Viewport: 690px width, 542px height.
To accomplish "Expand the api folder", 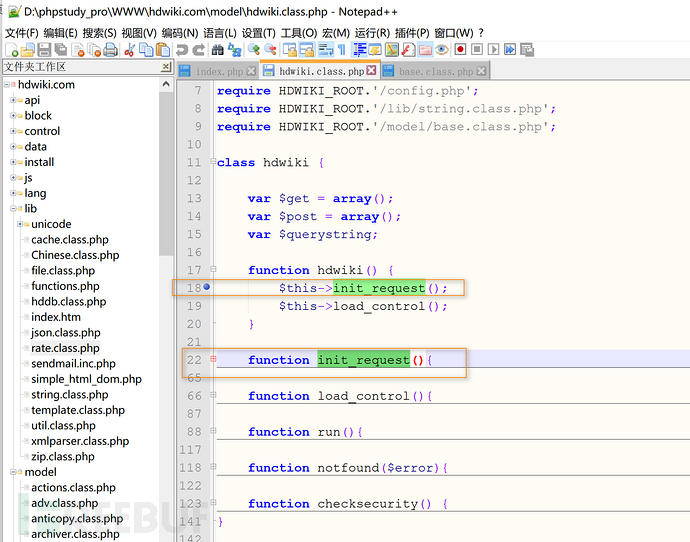I will pyautogui.click(x=13, y=100).
